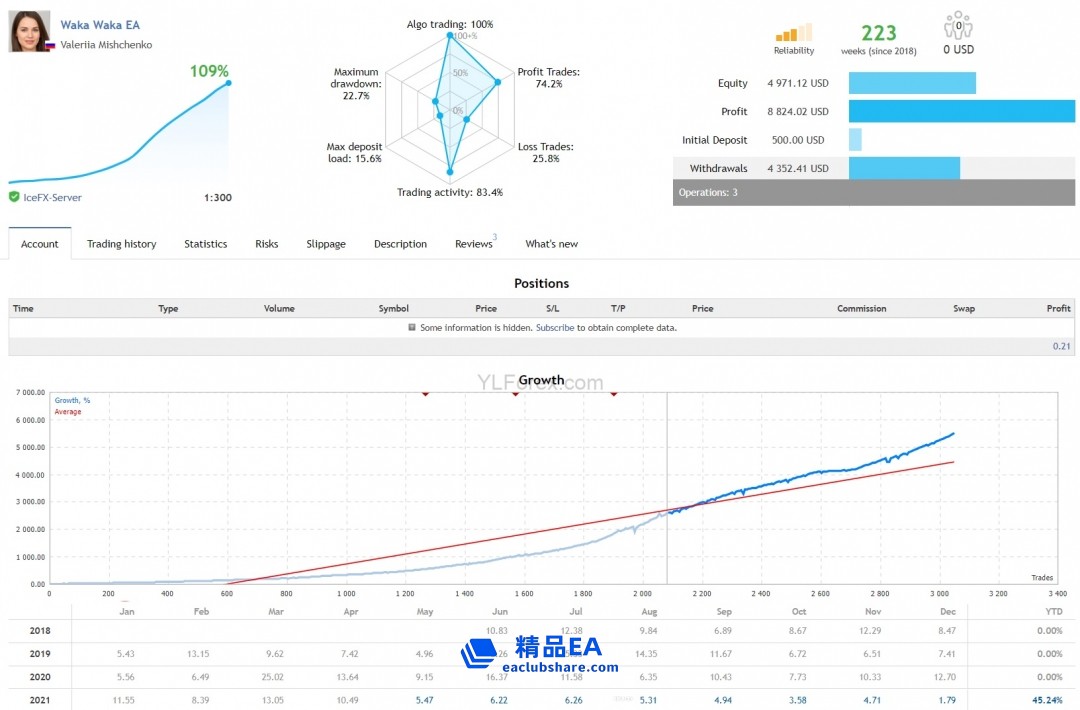Viewport: 1080px width, 710px height.
Task: Open the Statistics tab
Action: (x=205, y=244)
